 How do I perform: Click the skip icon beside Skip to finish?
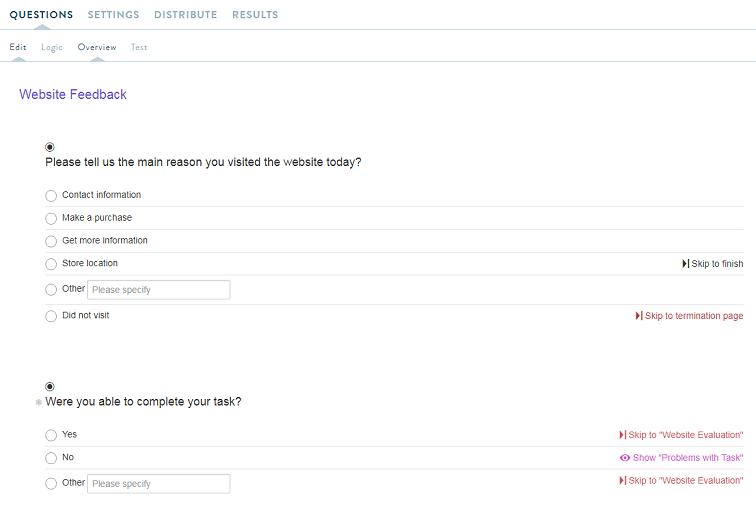[686, 264]
